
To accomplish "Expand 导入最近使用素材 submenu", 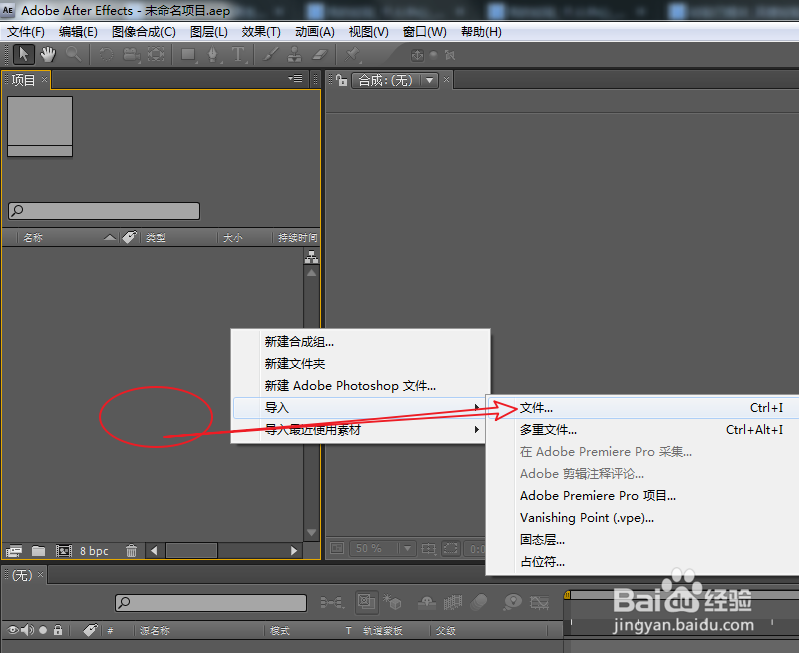I will pyautogui.click(x=359, y=429).
